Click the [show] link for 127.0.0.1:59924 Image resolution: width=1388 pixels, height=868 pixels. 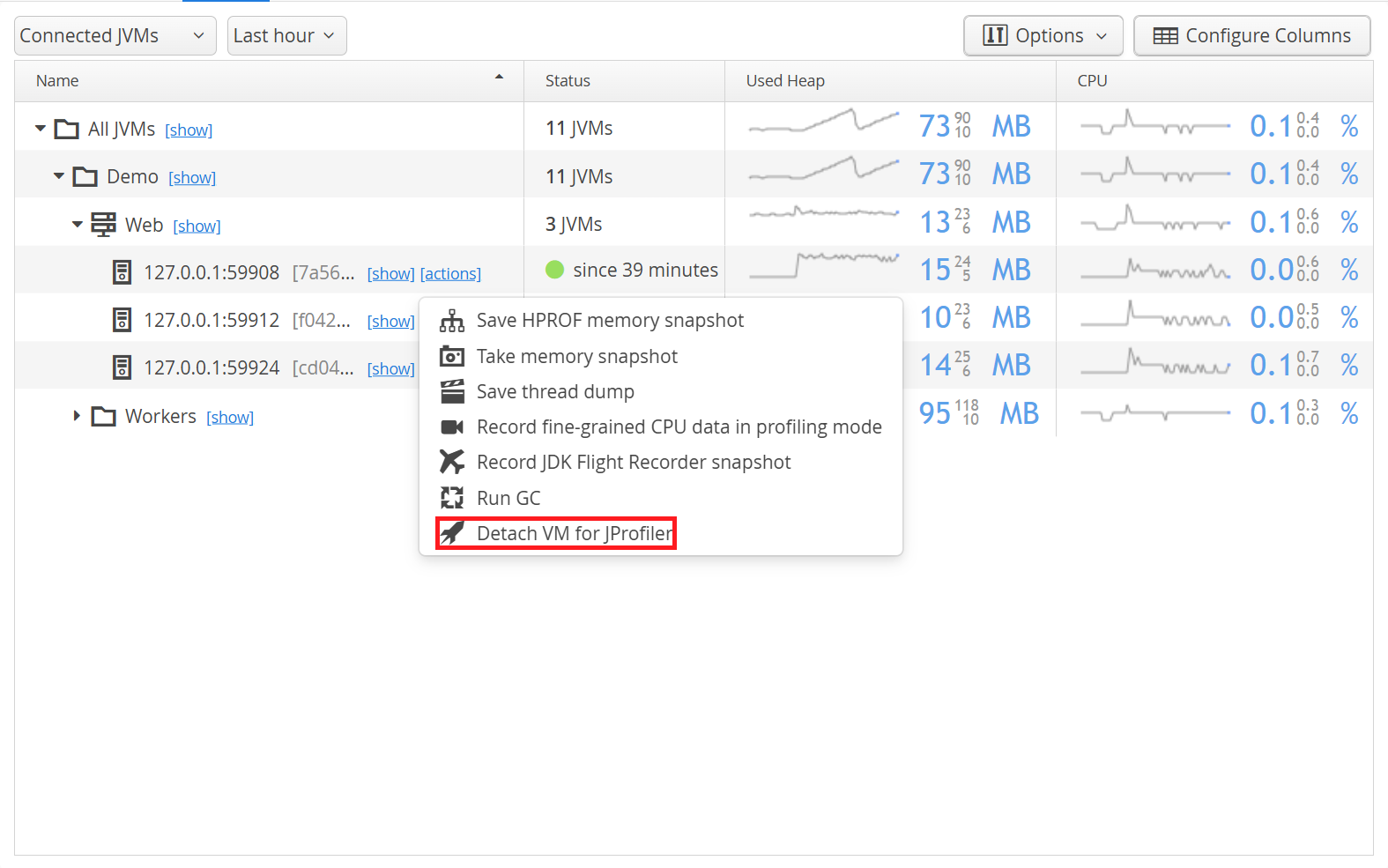coord(391,369)
